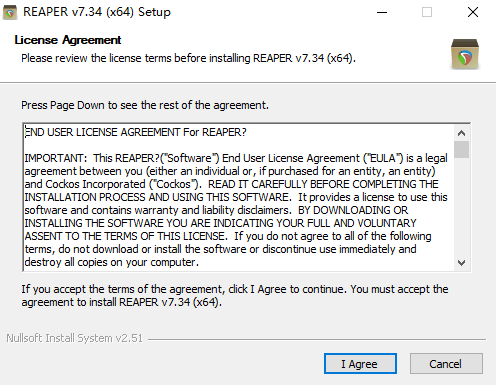Click the 'Nullsoft Install System v2.51' label
The height and width of the screenshot is (385, 496).
pyautogui.click(x=74, y=338)
